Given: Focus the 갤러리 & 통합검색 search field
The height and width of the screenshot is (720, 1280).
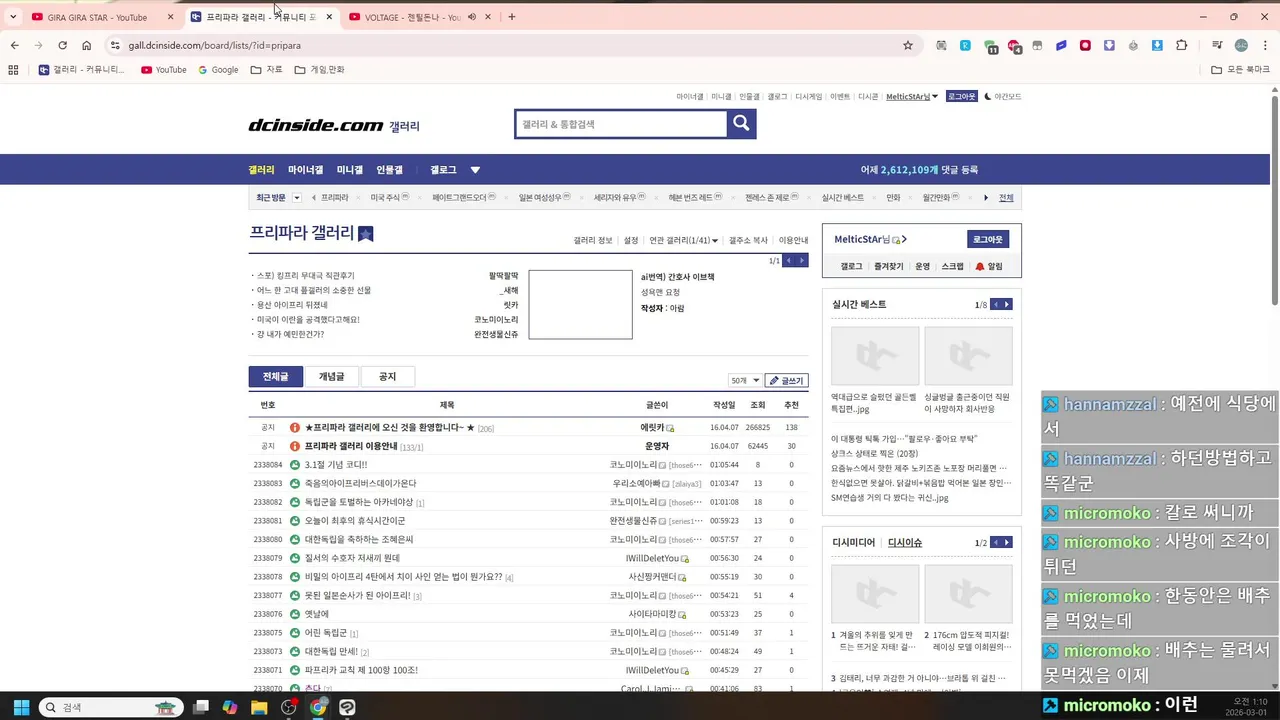Looking at the screenshot, I should coord(620,124).
